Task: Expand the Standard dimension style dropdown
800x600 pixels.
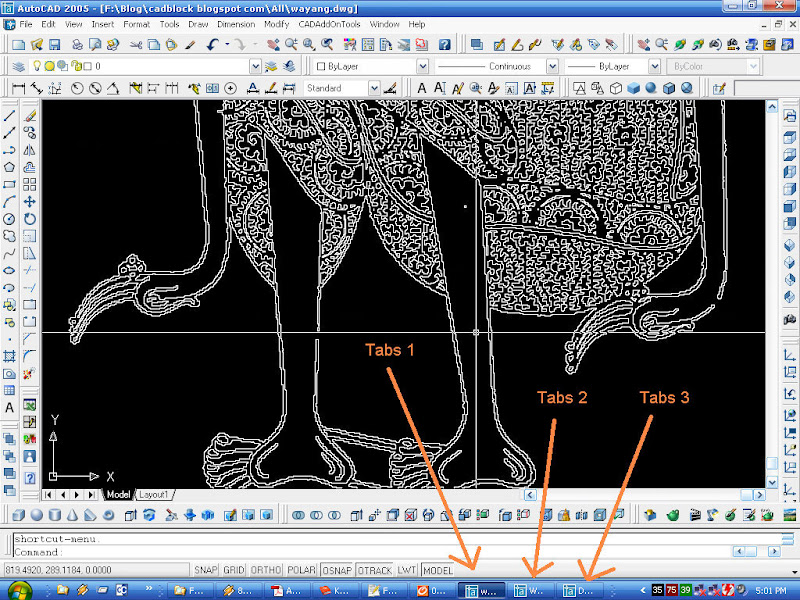Action: coord(374,88)
